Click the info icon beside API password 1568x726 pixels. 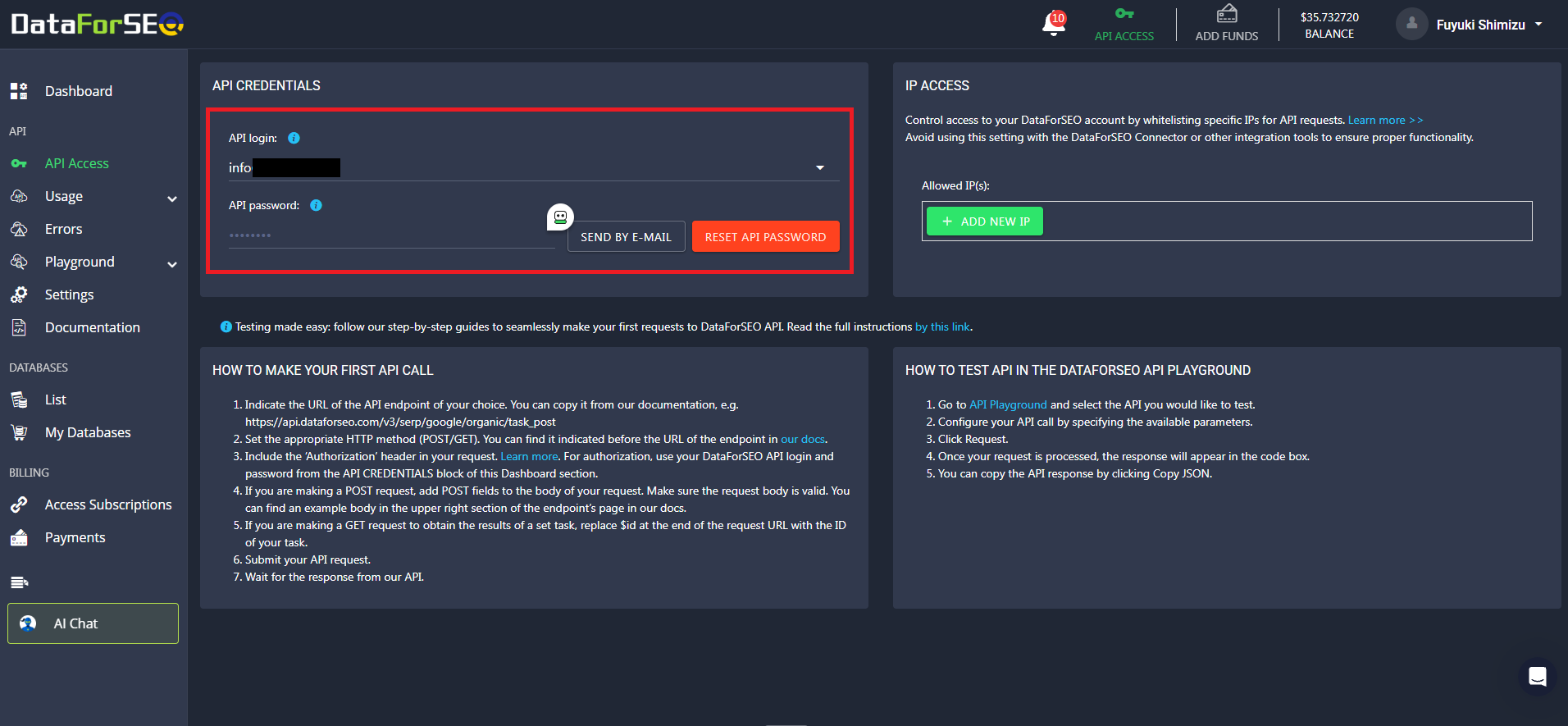click(x=316, y=205)
